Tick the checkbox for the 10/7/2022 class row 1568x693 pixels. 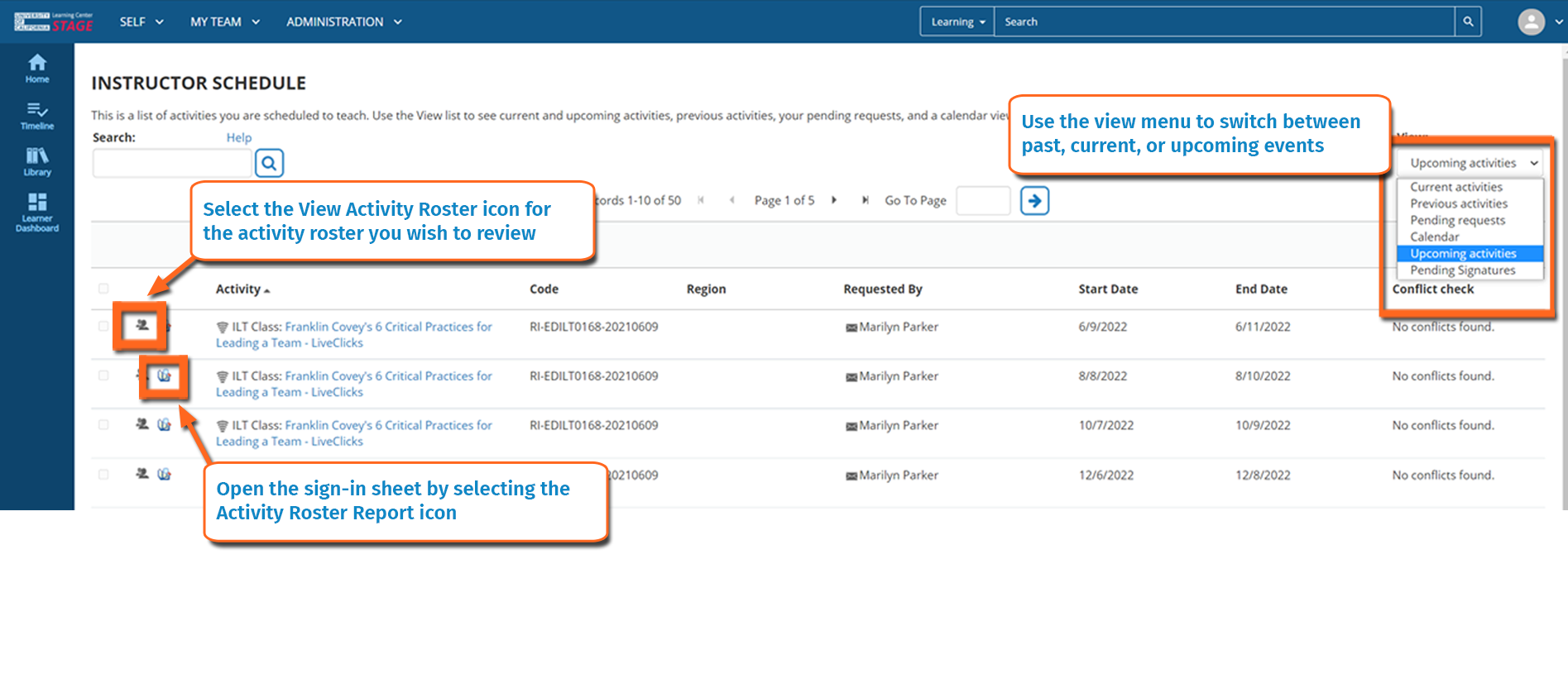[x=103, y=425]
